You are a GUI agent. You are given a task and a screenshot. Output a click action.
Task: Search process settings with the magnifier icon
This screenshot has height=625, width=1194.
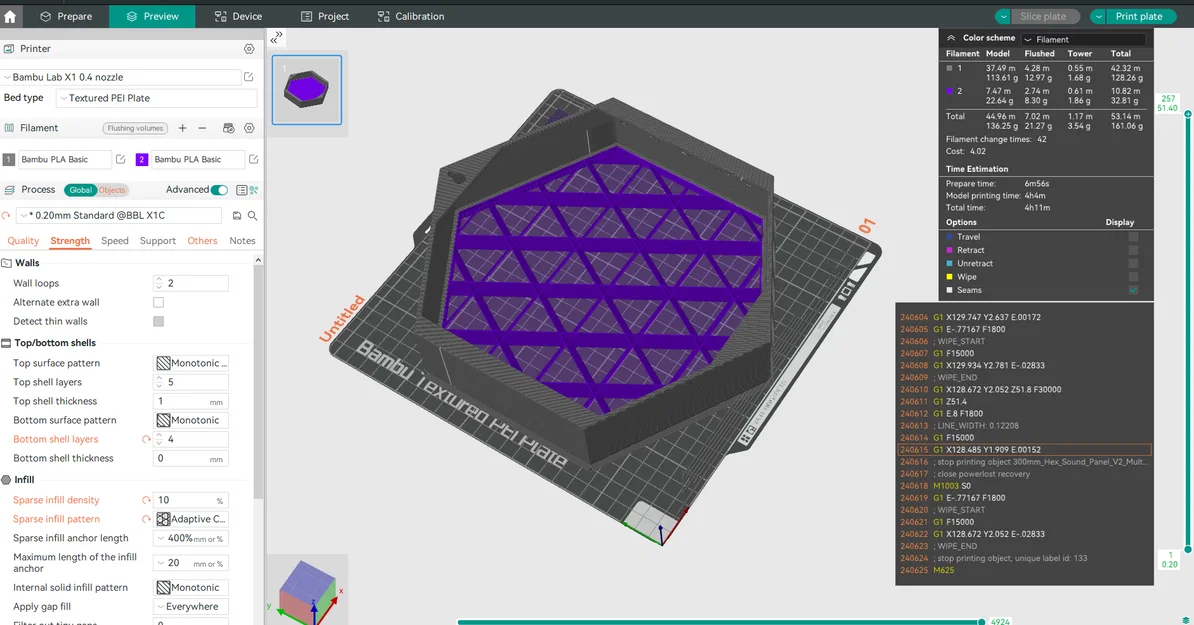pos(252,215)
